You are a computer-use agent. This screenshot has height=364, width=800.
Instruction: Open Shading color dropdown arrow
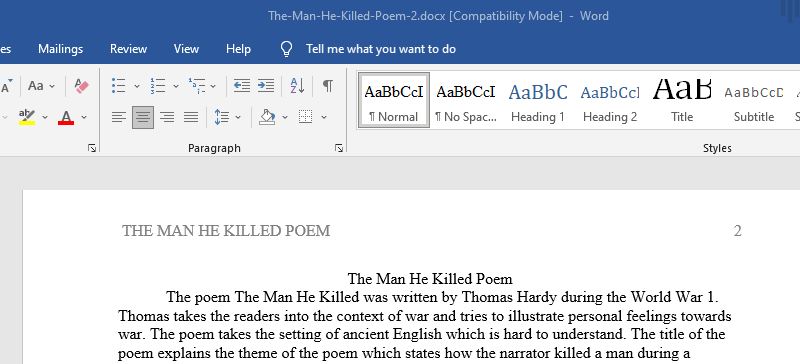tap(285, 118)
